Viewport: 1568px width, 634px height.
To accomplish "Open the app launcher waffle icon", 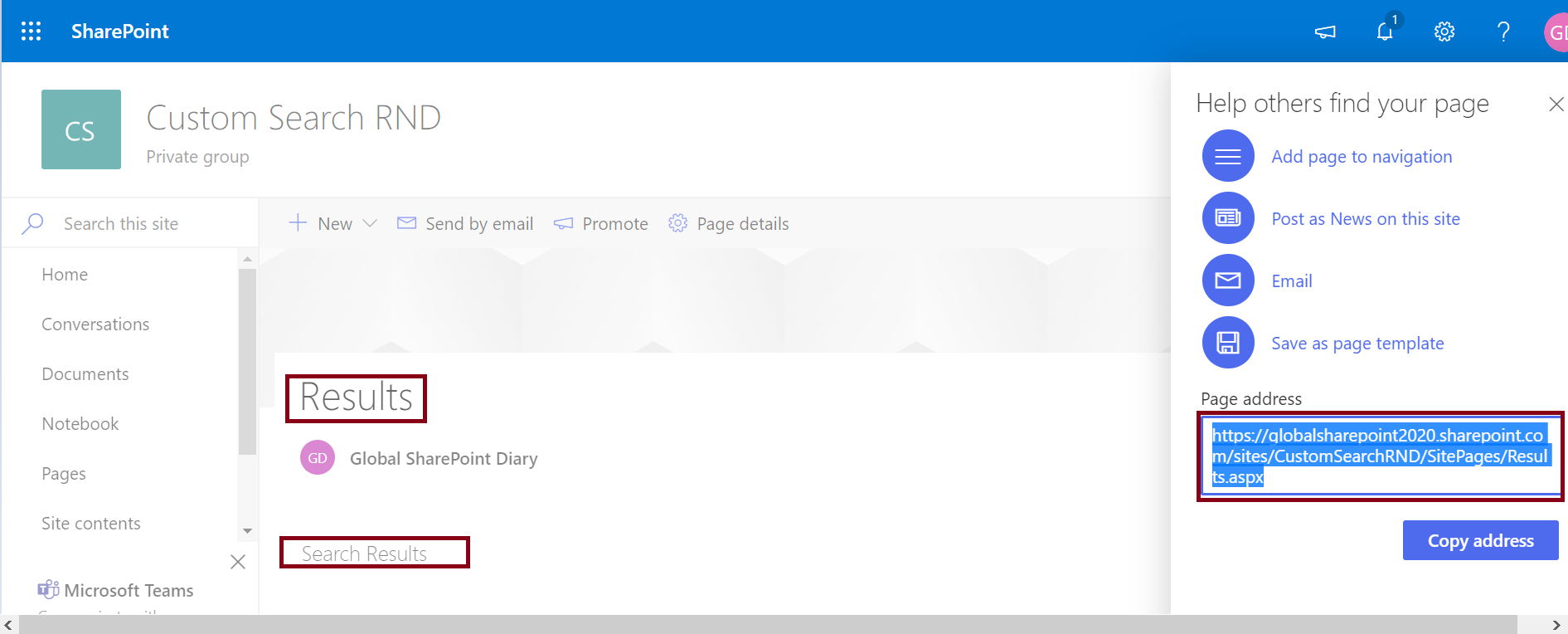I will (x=31, y=32).
